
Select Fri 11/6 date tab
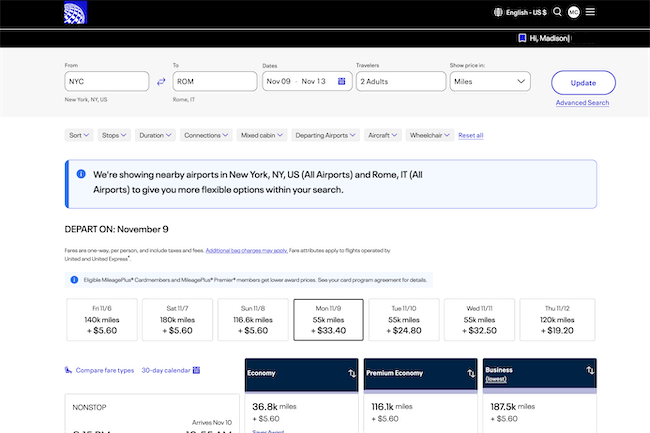click(x=102, y=319)
